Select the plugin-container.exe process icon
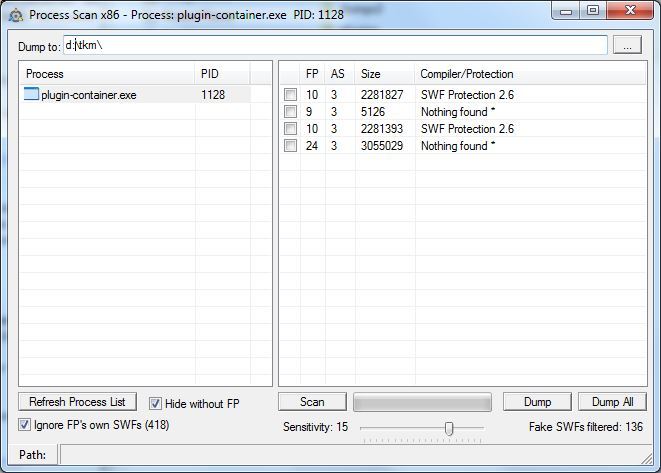Viewport: 661px width, 473px height. (31, 94)
